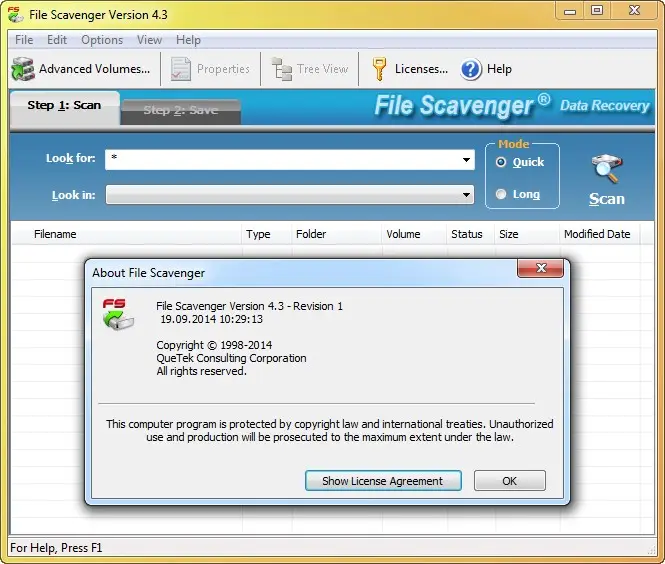
Task: Sort by Type column header
Action: [267, 234]
